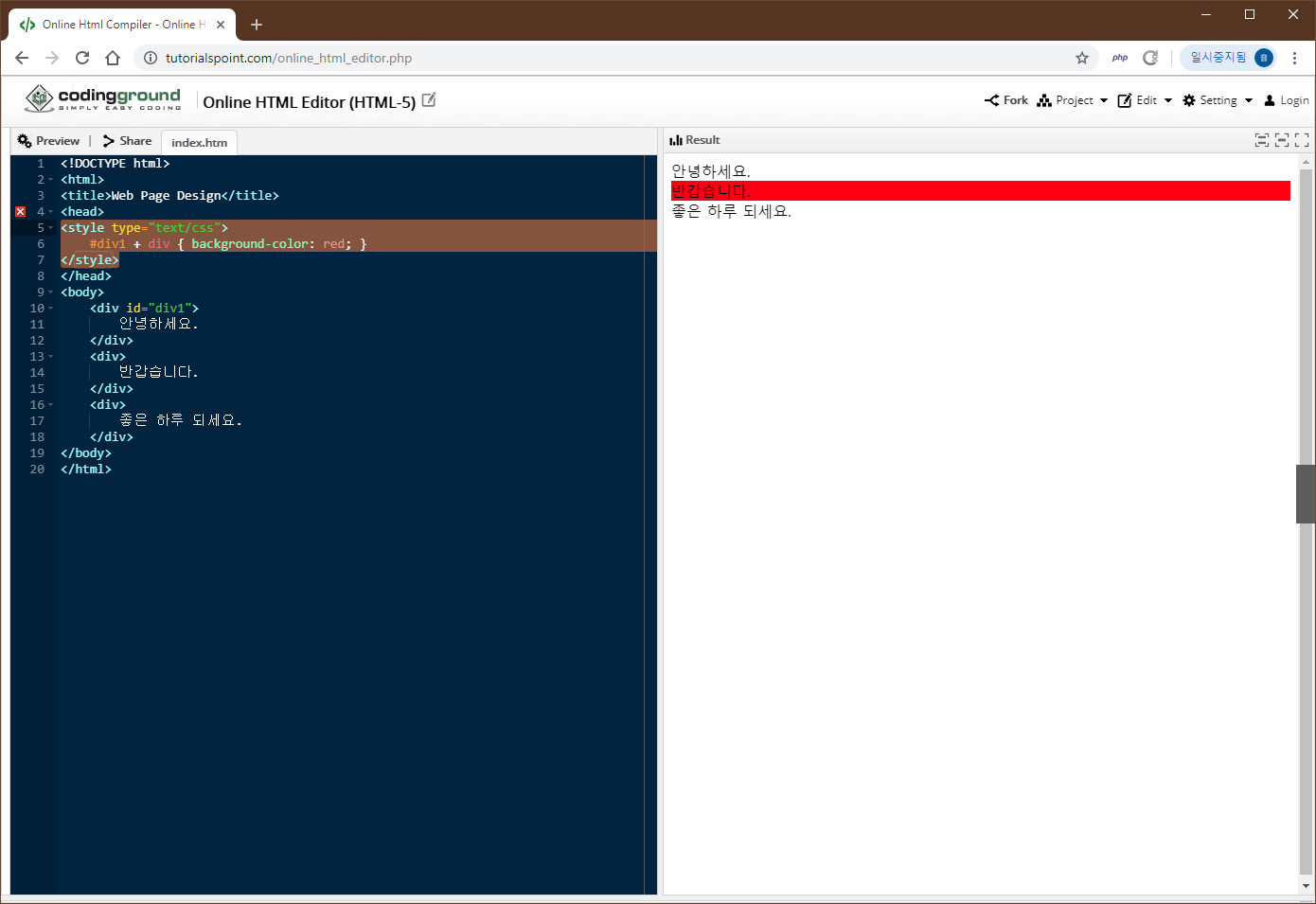Click the first result-panel layout icon

tap(1262, 140)
